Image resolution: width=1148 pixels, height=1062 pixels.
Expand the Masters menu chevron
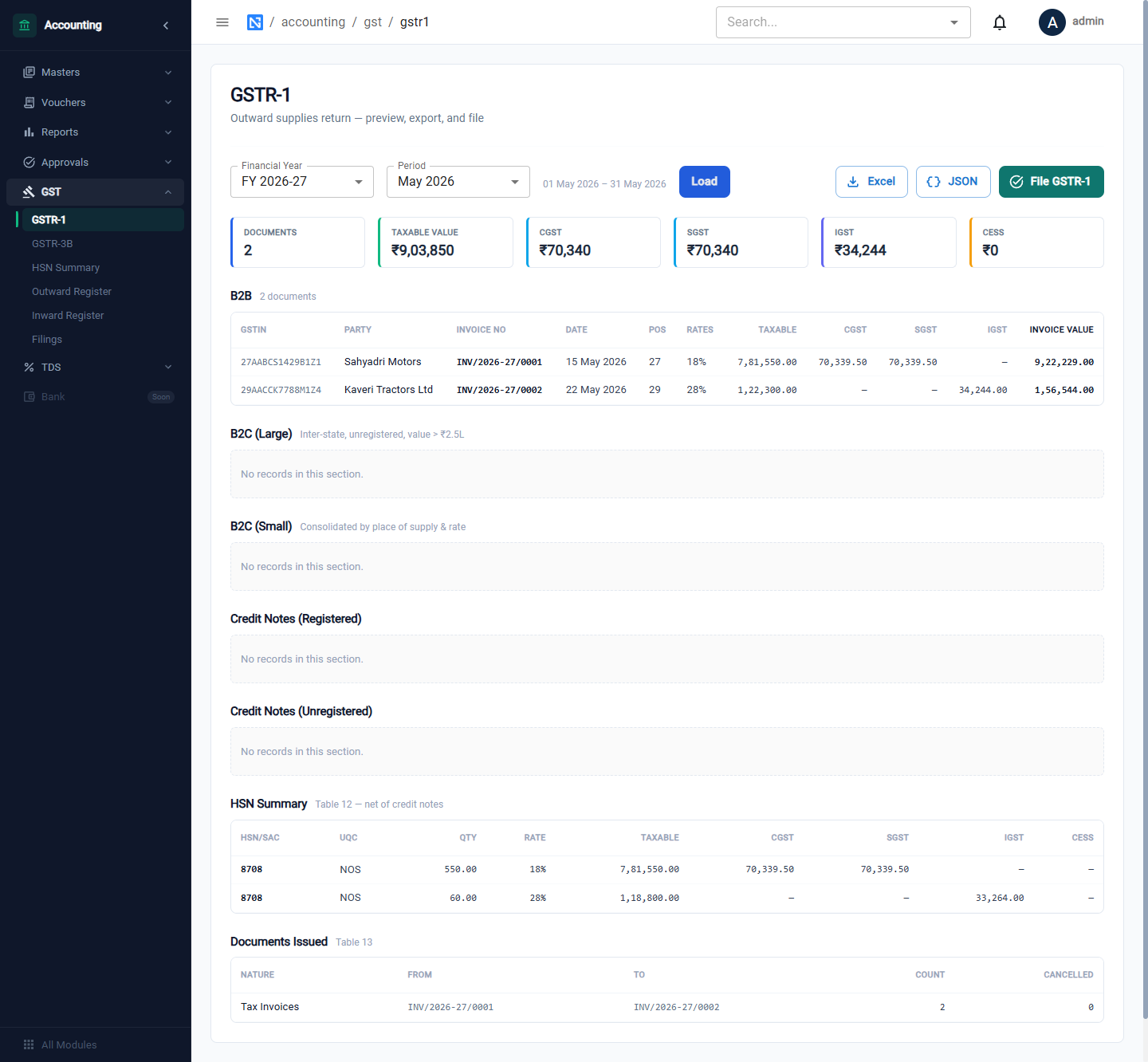[168, 73]
